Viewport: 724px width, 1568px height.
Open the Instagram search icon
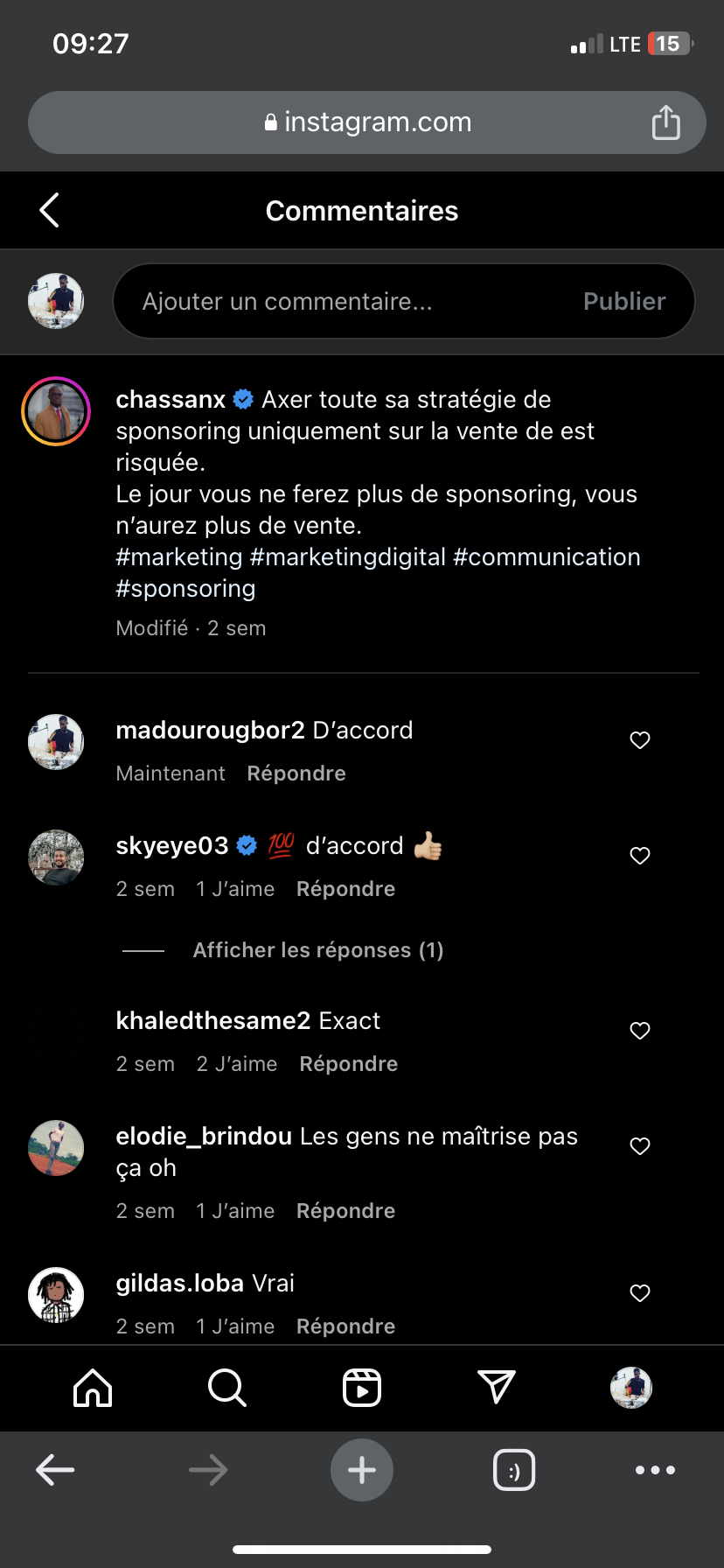(227, 1388)
